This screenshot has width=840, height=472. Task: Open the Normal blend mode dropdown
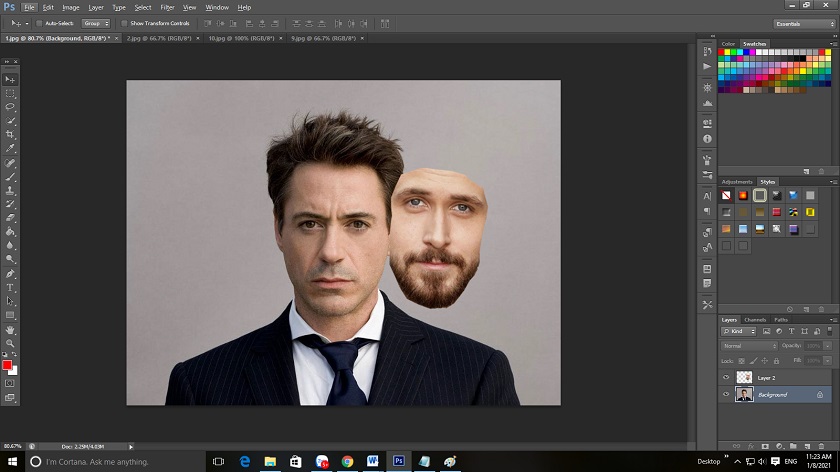coord(749,346)
